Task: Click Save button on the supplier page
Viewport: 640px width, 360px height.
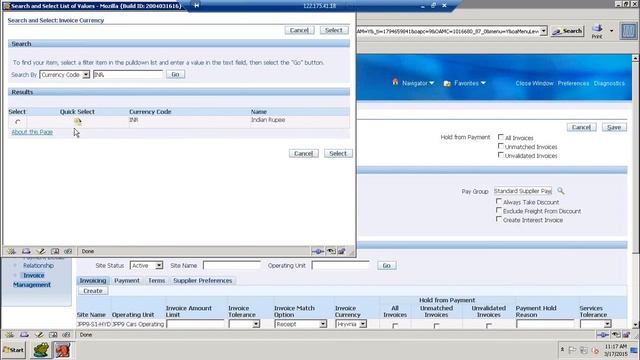Action: [613, 127]
